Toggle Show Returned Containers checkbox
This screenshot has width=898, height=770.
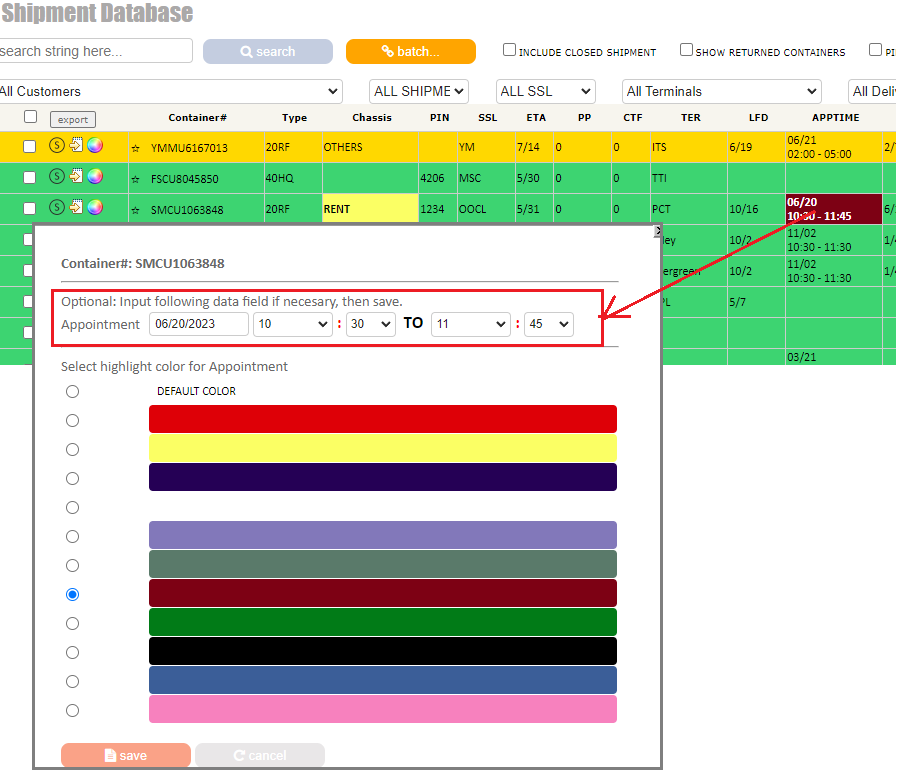(x=686, y=50)
